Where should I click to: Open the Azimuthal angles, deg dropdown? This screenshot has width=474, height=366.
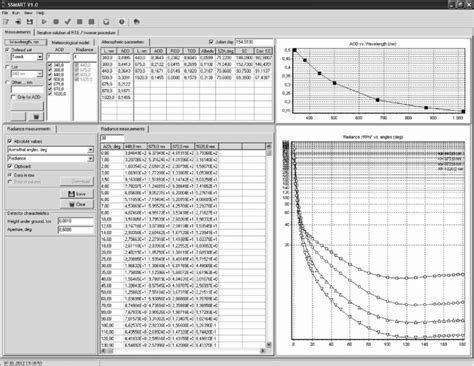pyautogui.click(x=90, y=150)
